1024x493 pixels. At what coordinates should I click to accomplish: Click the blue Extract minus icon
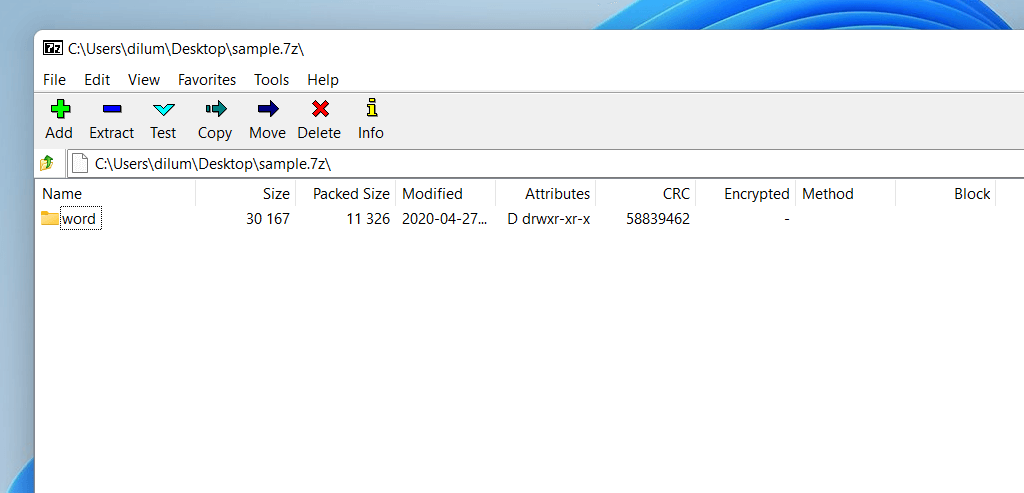tap(112, 109)
